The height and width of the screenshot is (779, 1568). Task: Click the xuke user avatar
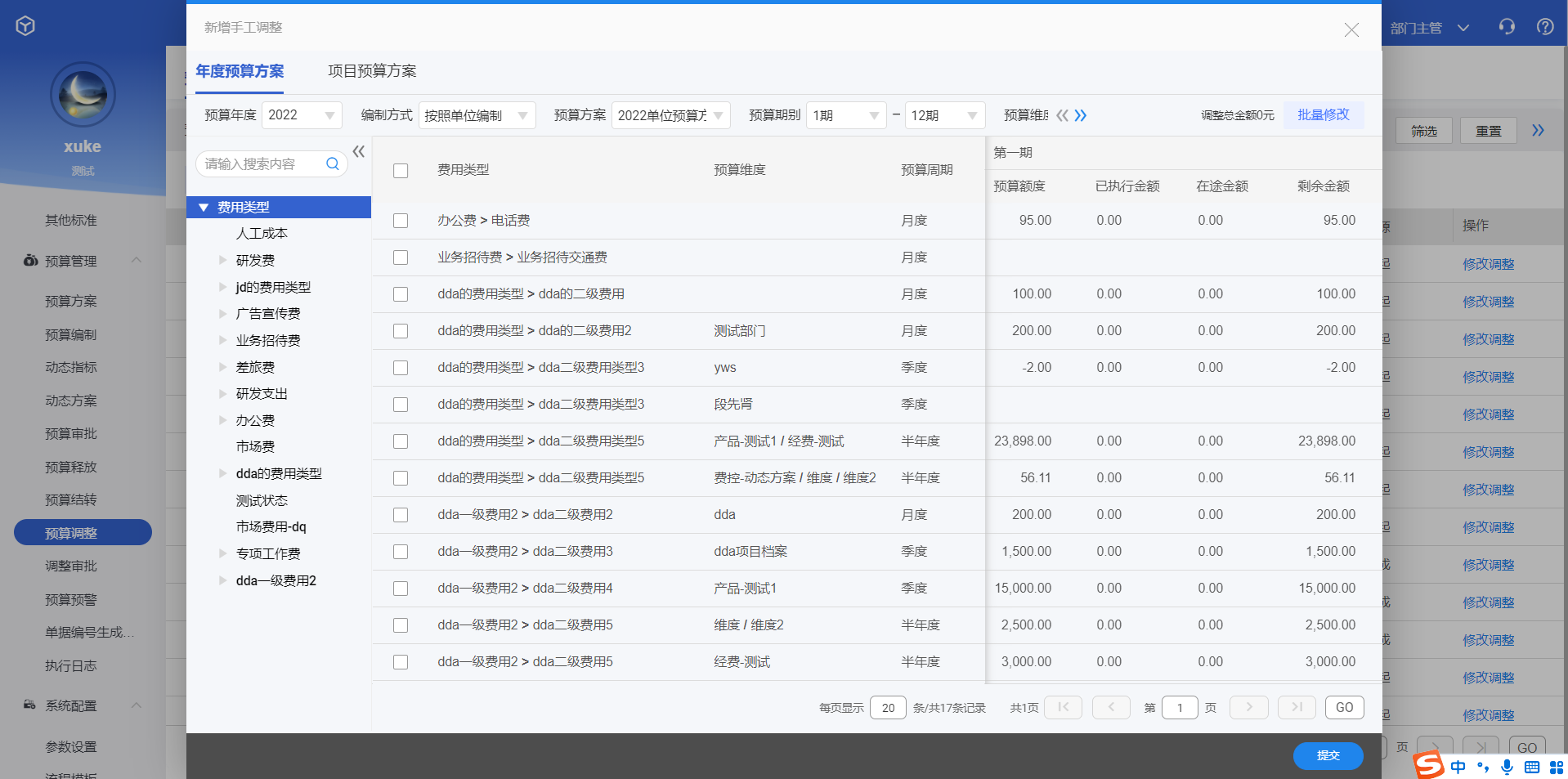pos(83,95)
